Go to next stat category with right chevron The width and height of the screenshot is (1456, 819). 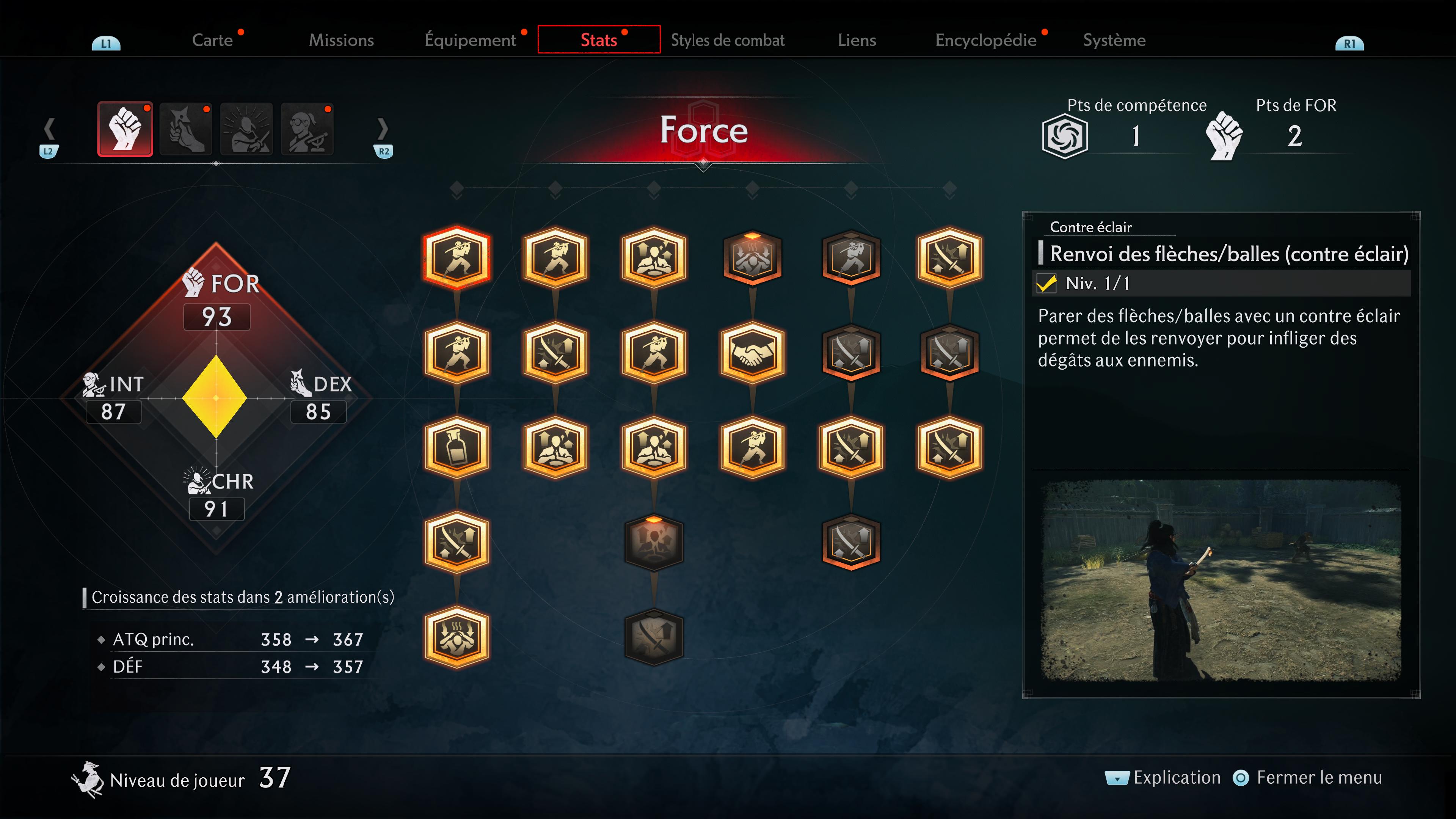tap(383, 129)
